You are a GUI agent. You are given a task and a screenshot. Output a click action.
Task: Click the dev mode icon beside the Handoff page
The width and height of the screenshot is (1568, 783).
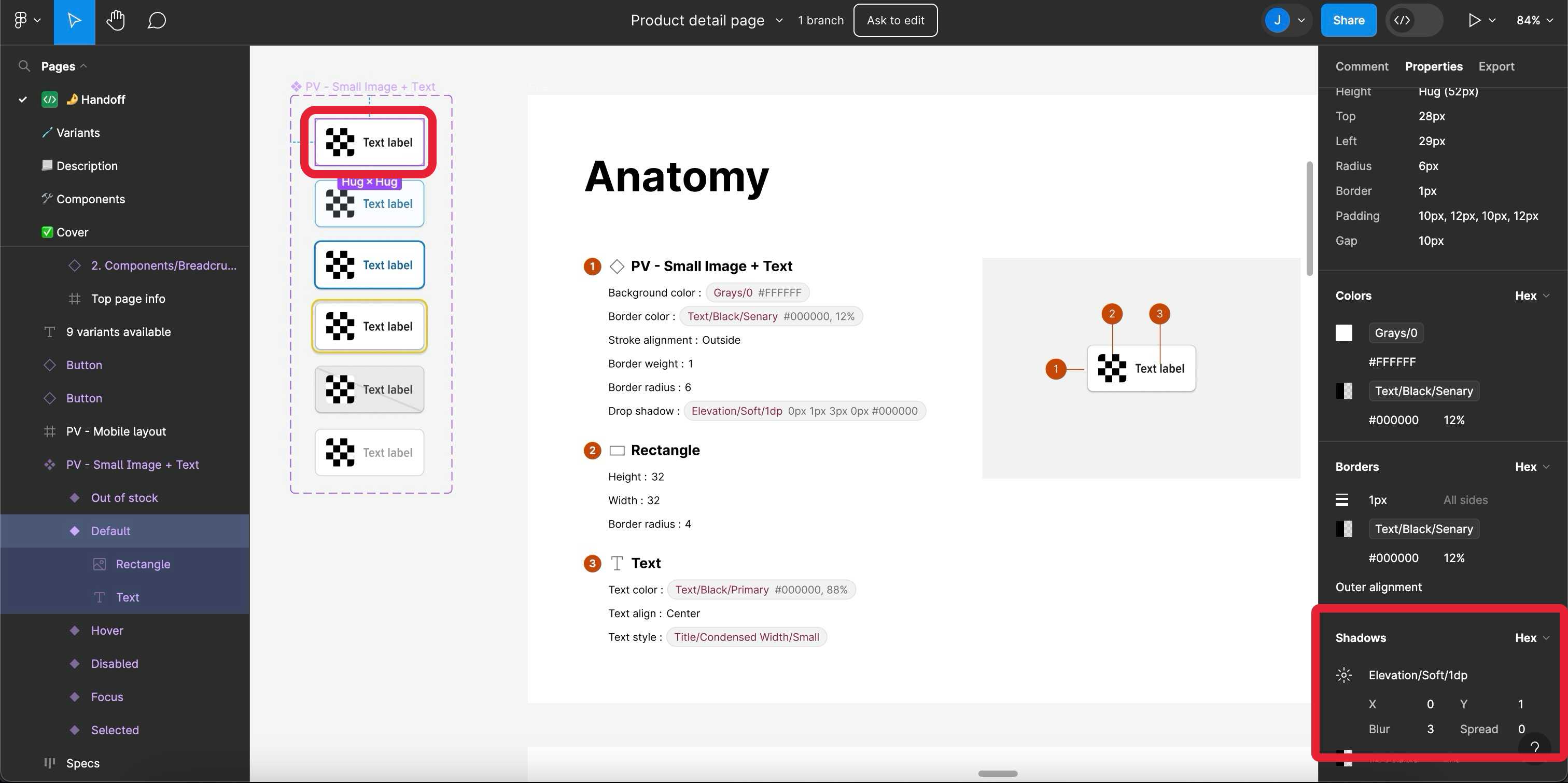[50, 99]
